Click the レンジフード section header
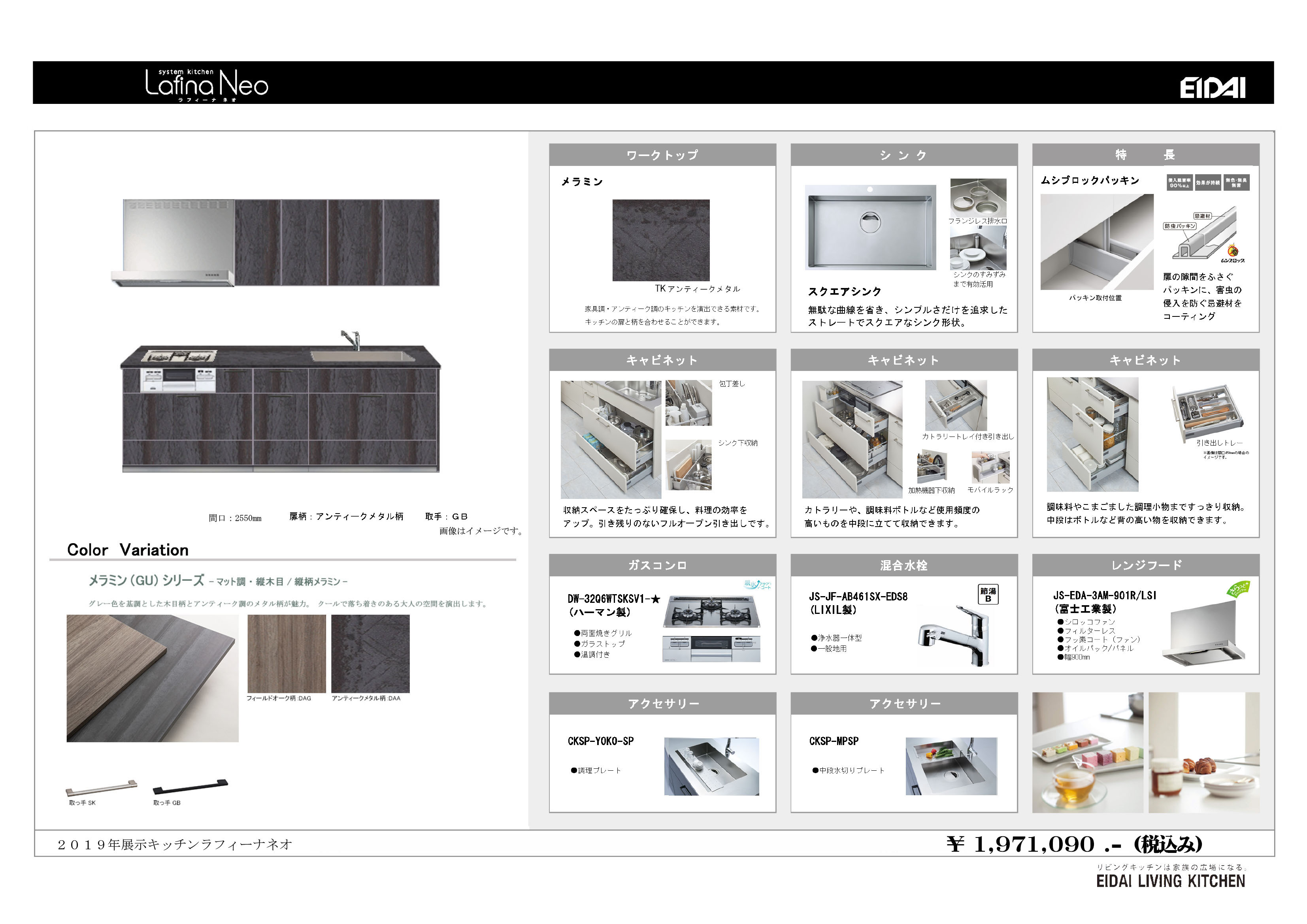Screen dimensions: 1307x924 coord(1146,565)
